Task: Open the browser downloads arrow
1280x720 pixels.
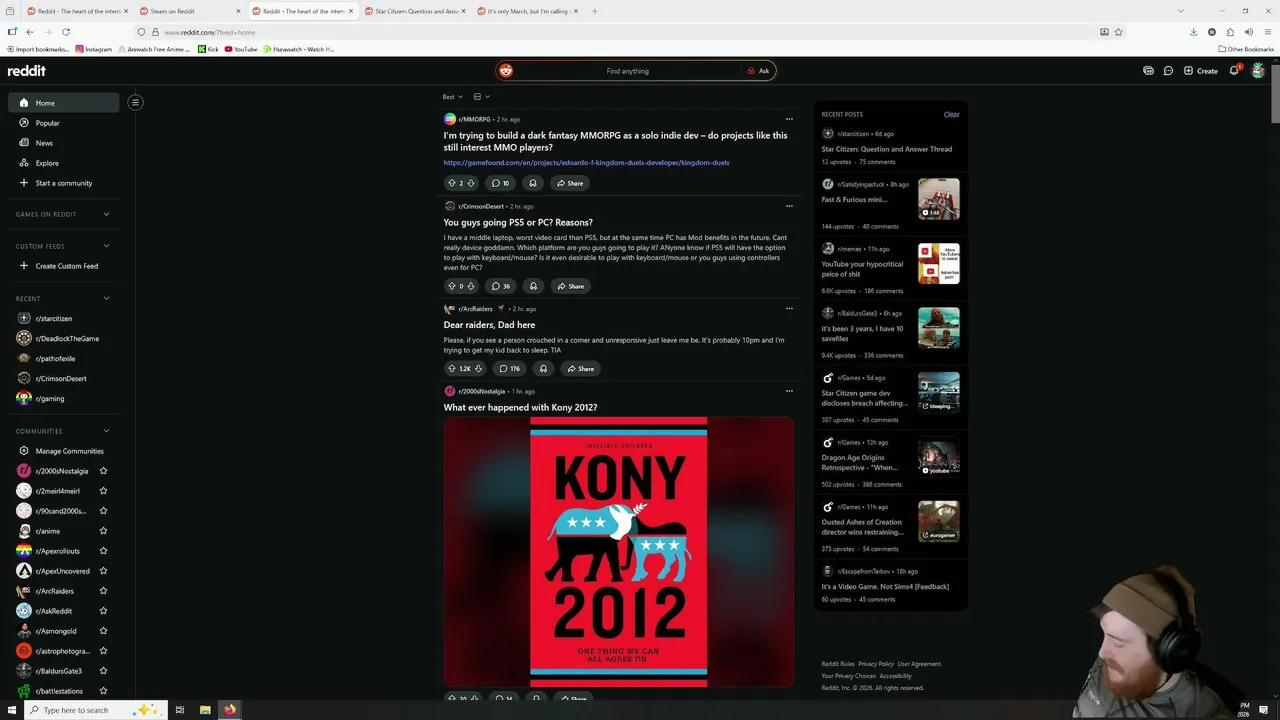Action: [x=1193, y=32]
